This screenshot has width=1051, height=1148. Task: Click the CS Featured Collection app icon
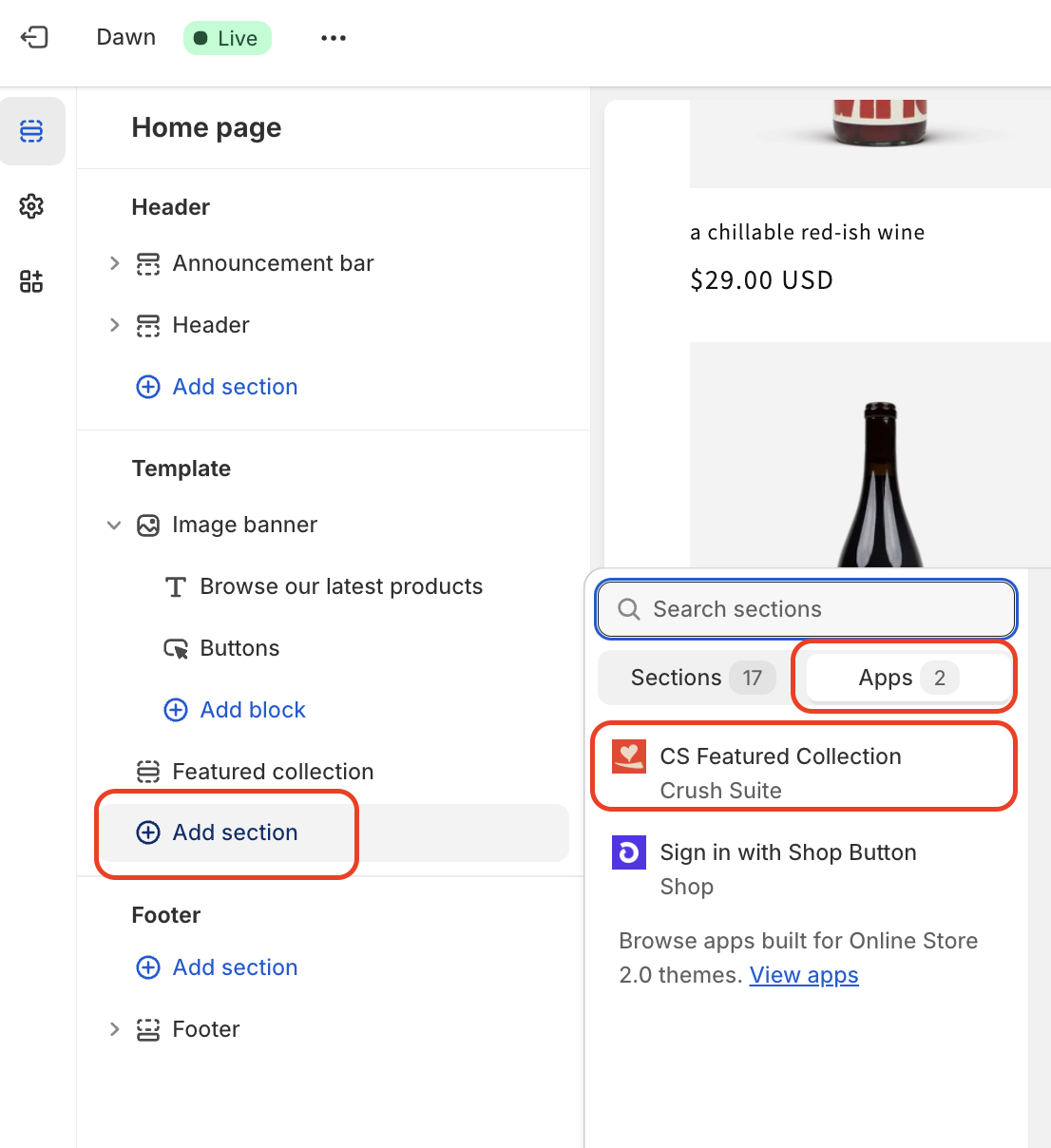tap(629, 756)
